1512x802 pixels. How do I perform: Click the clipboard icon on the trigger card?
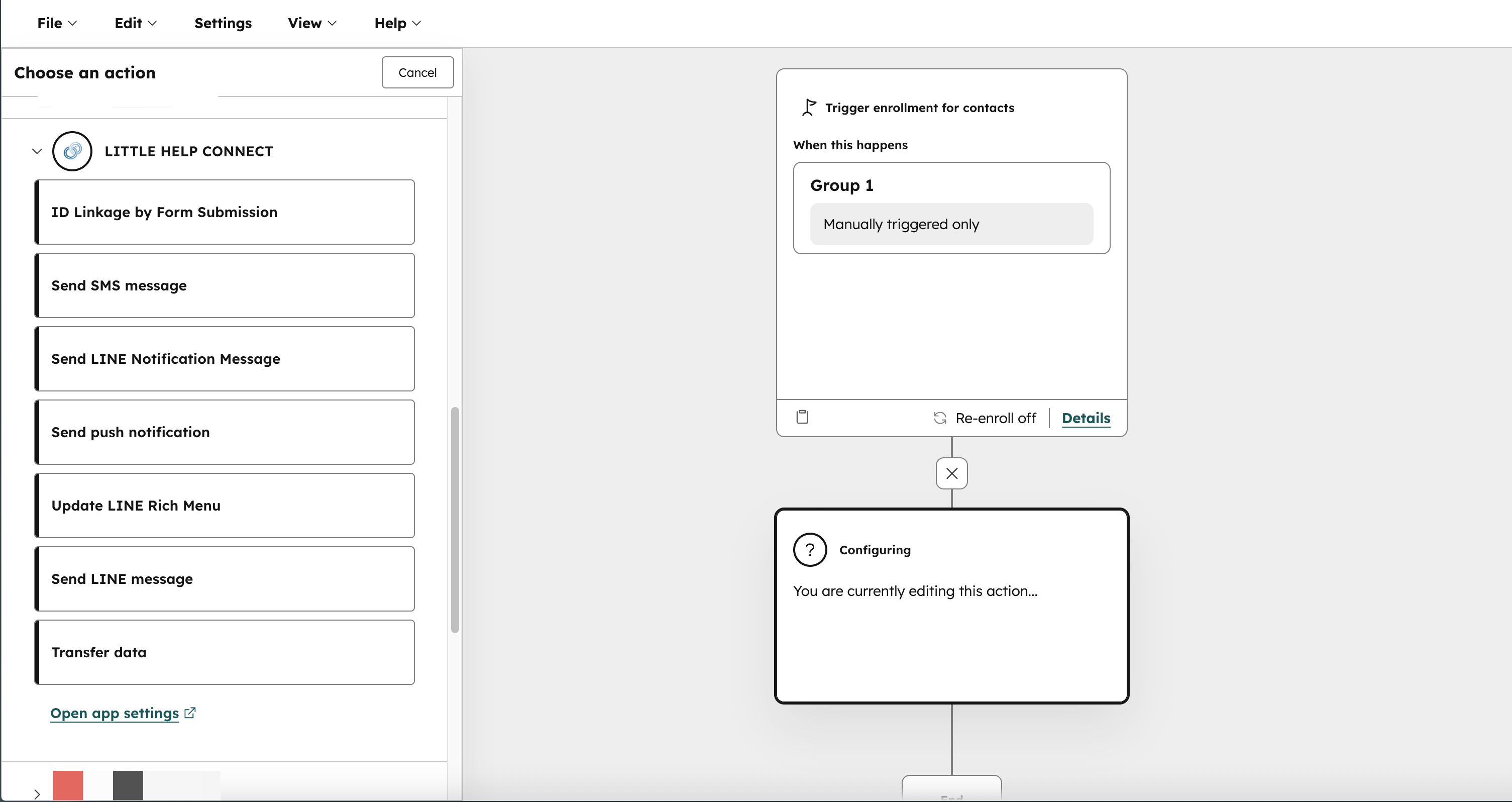pos(802,417)
